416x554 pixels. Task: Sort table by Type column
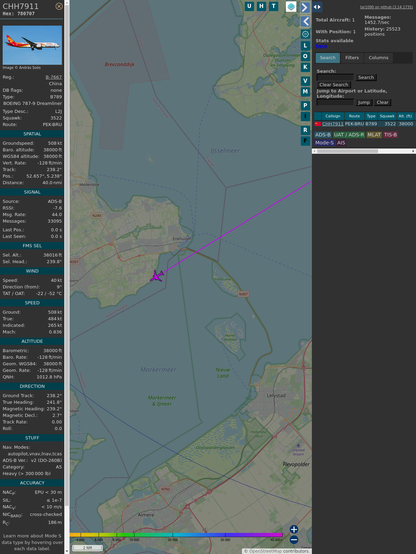click(x=371, y=116)
